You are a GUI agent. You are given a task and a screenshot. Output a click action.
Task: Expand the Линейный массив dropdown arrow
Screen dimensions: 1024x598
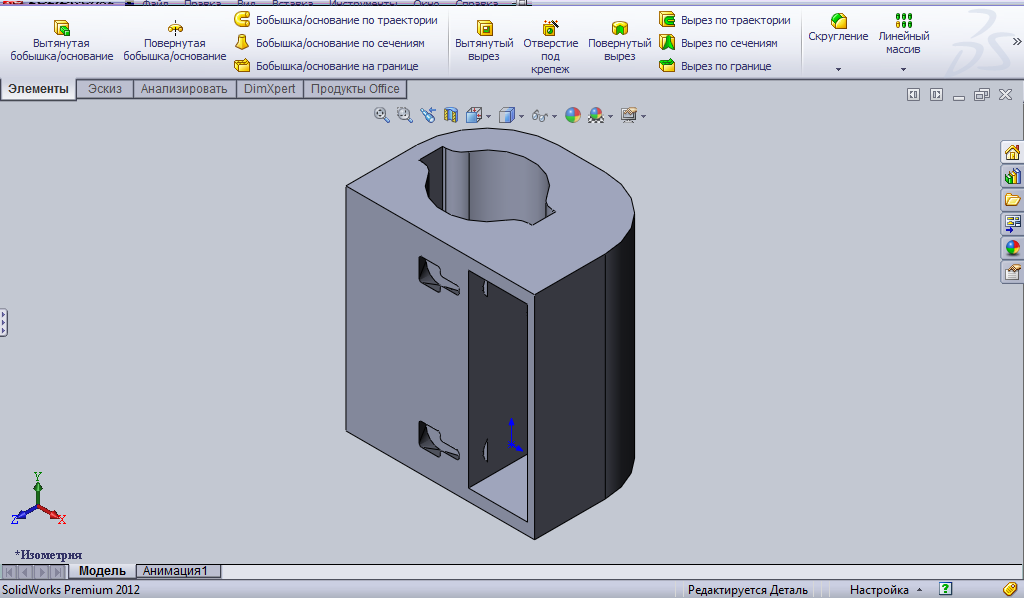[904, 69]
